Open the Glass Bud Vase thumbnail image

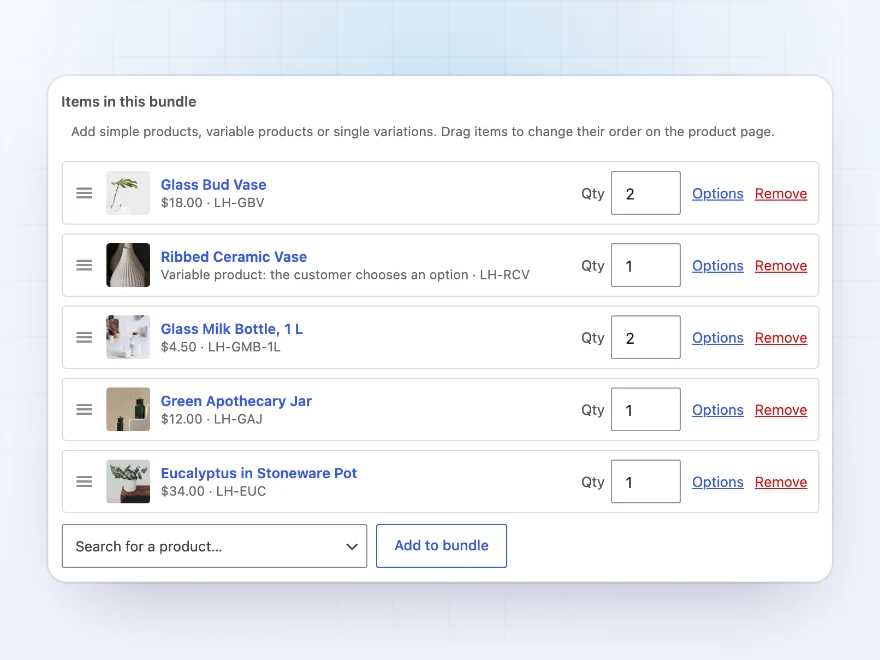click(128, 193)
